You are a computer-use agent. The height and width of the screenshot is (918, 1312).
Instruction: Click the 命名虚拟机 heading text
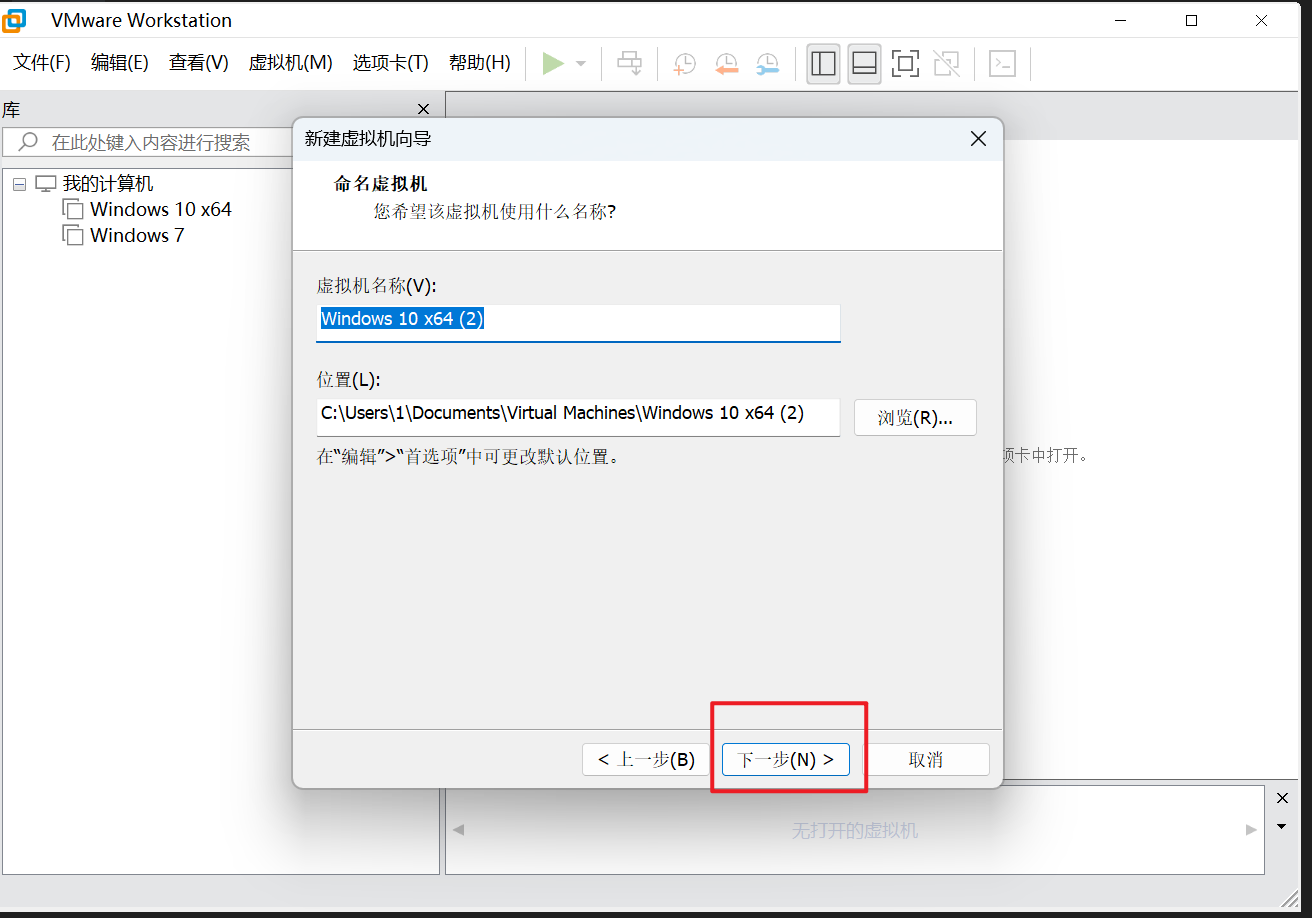tap(380, 185)
